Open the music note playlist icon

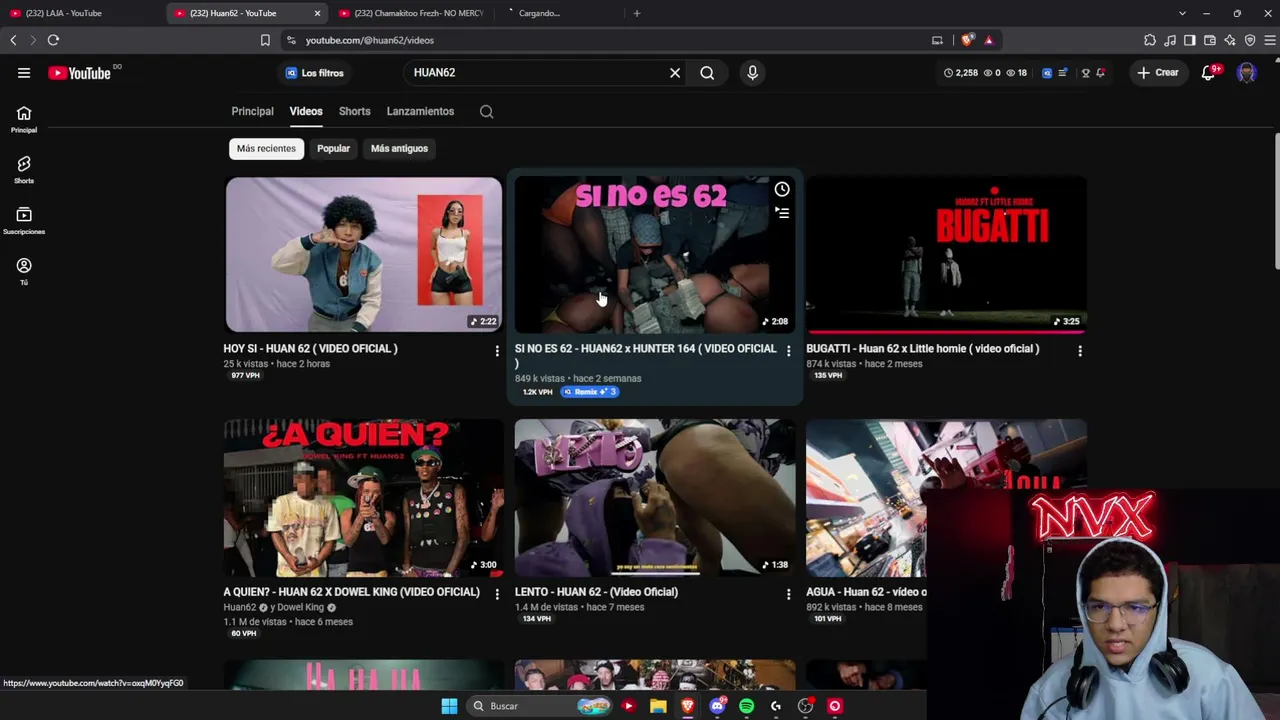(x=1170, y=40)
